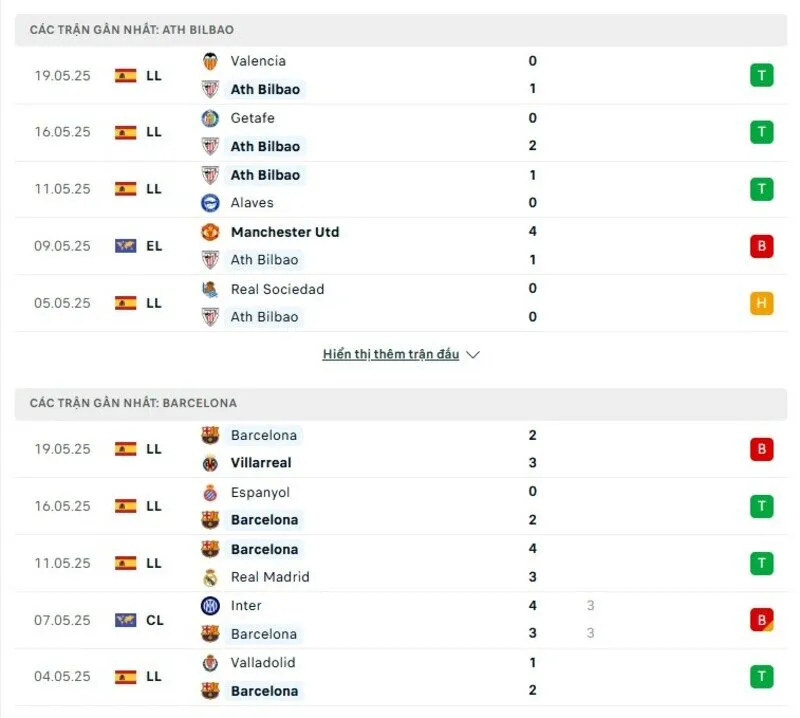Click the Spain flag on 19.05.25 Valencia row
800x718 pixels.
(125, 75)
